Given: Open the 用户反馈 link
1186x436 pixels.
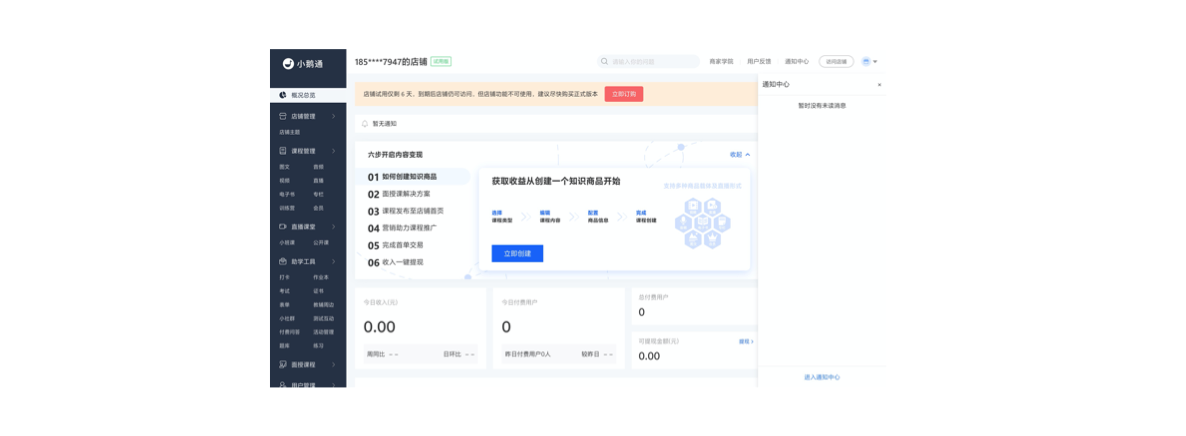Looking at the screenshot, I should pos(759,61).
